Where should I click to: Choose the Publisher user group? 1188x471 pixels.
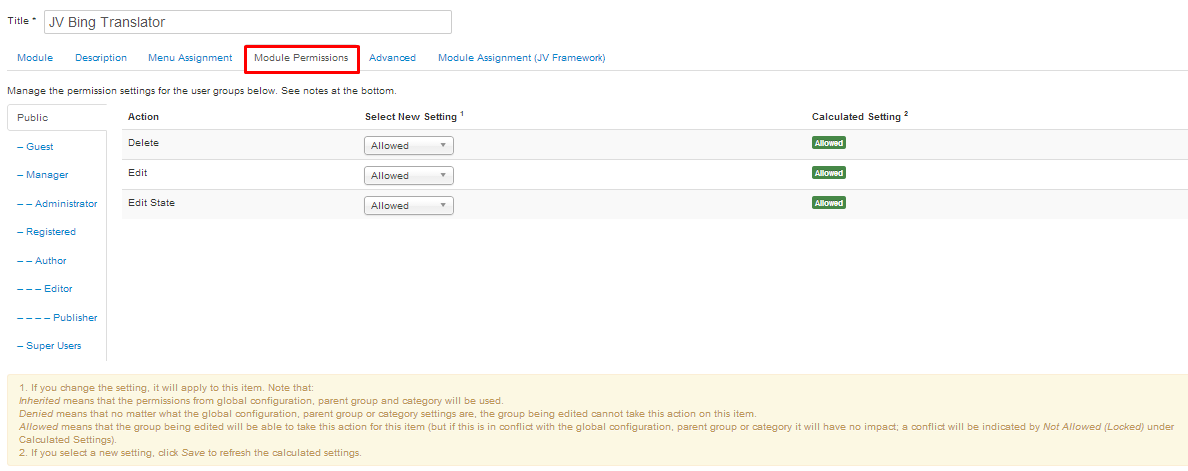tap(75, 318)
